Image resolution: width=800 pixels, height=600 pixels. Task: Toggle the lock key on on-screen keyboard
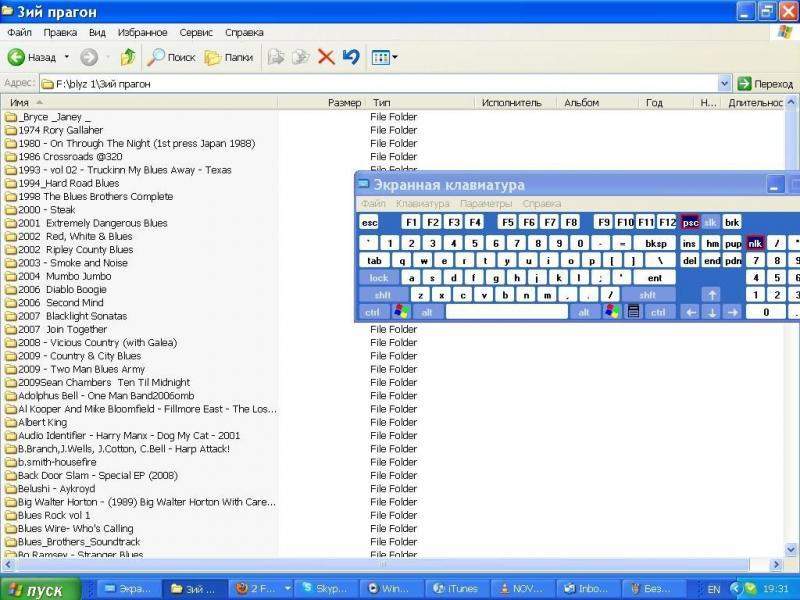click(379, 278)
